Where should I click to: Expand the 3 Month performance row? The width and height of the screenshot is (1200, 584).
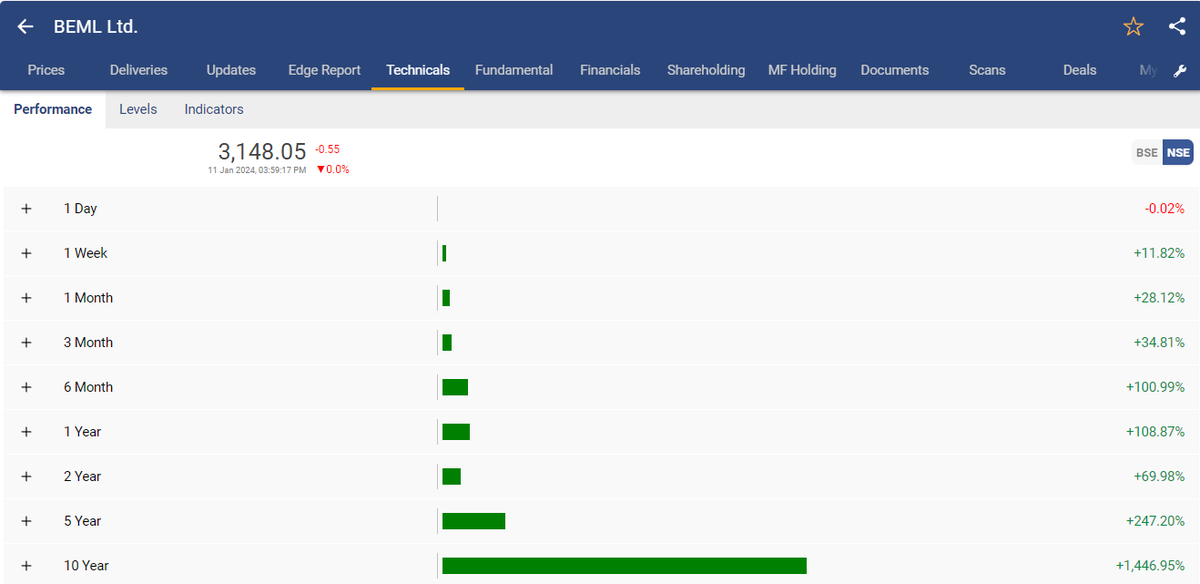point(26,342)
